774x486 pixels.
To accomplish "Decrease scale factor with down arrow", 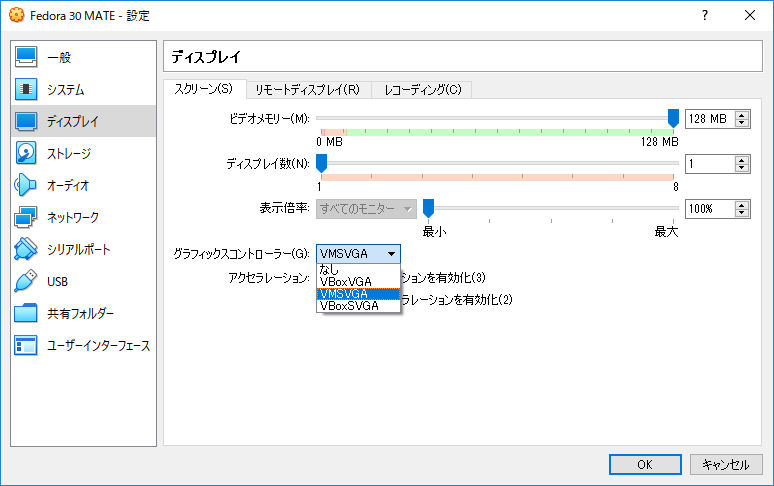I will pyautogui.click(x=741, y=212).
